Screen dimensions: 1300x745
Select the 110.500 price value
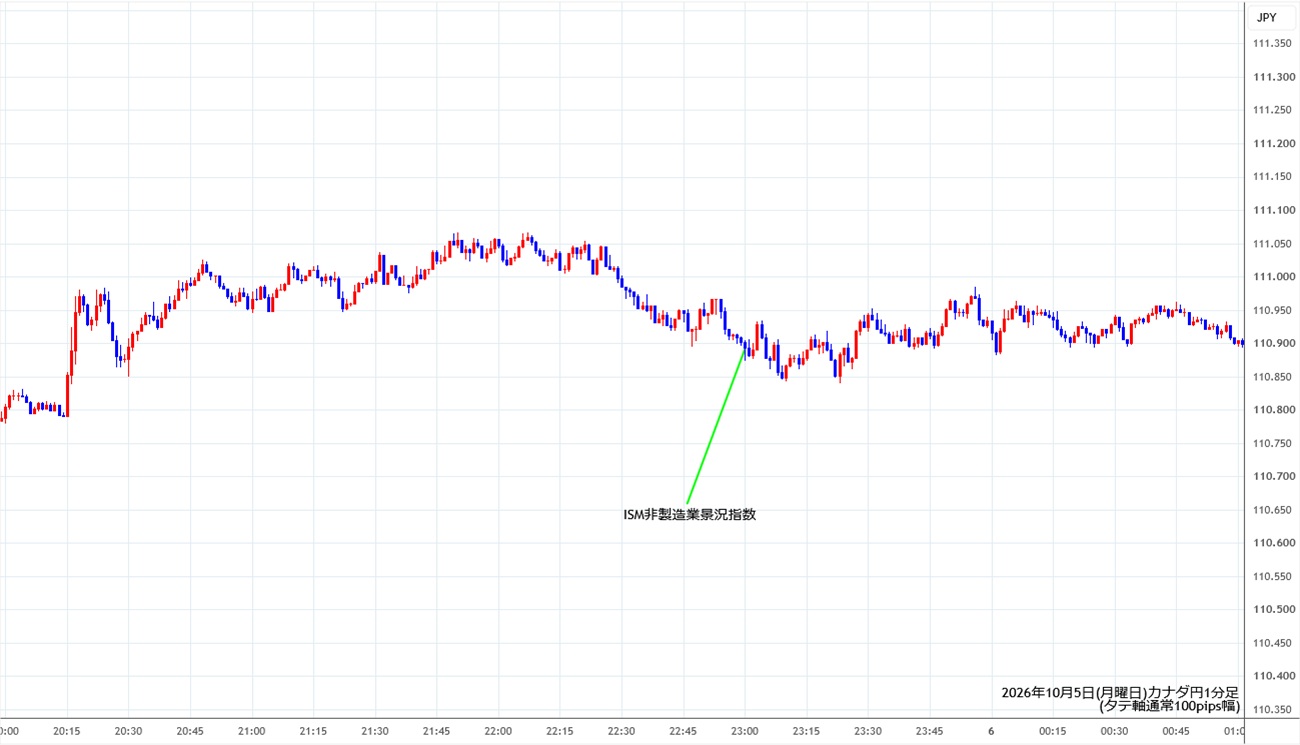click(x=1272, y=610)
